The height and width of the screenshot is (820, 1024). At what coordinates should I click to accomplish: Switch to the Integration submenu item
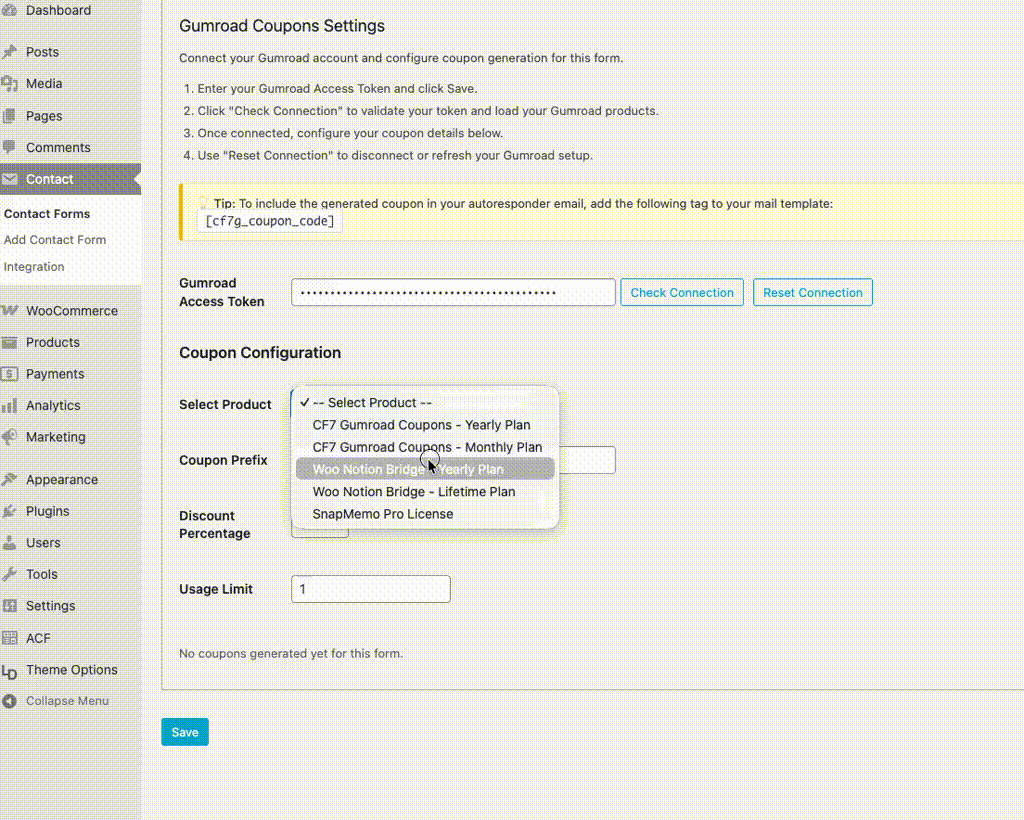point(33,266)
